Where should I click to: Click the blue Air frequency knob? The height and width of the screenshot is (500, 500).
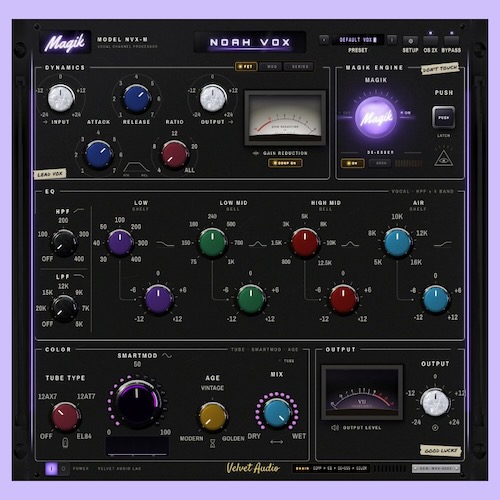pyautogui.click(x=397, y=242)
